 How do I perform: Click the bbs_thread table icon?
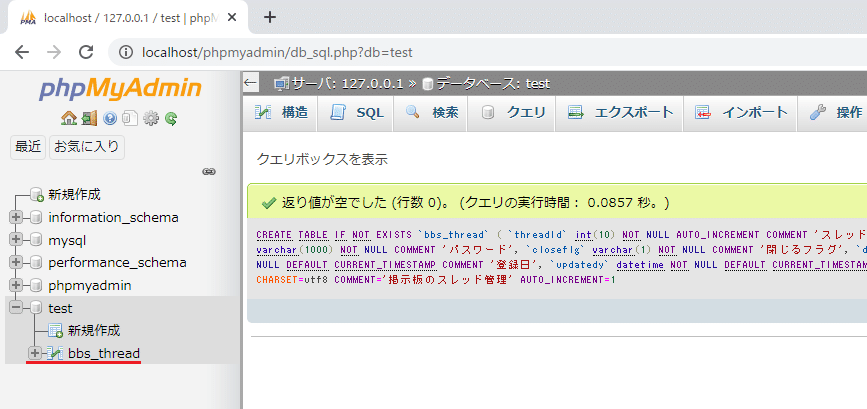[x=54, y=353]
